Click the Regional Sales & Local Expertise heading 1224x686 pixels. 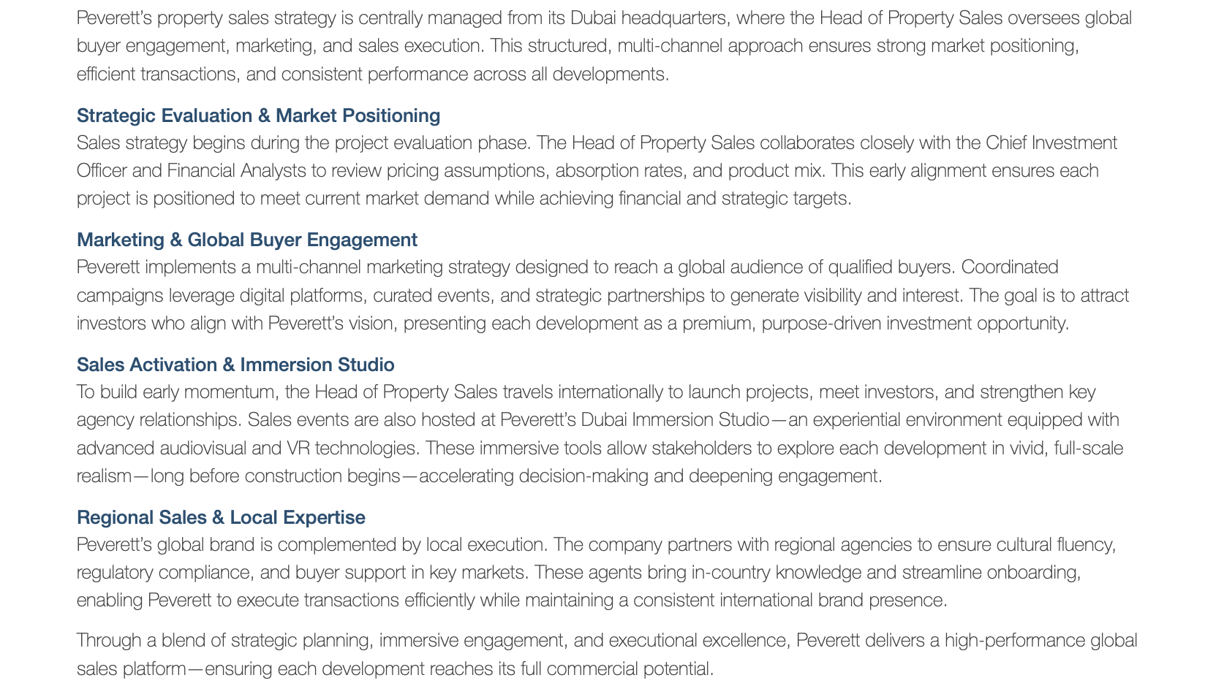pyautogui.click(x=221, y=517)
